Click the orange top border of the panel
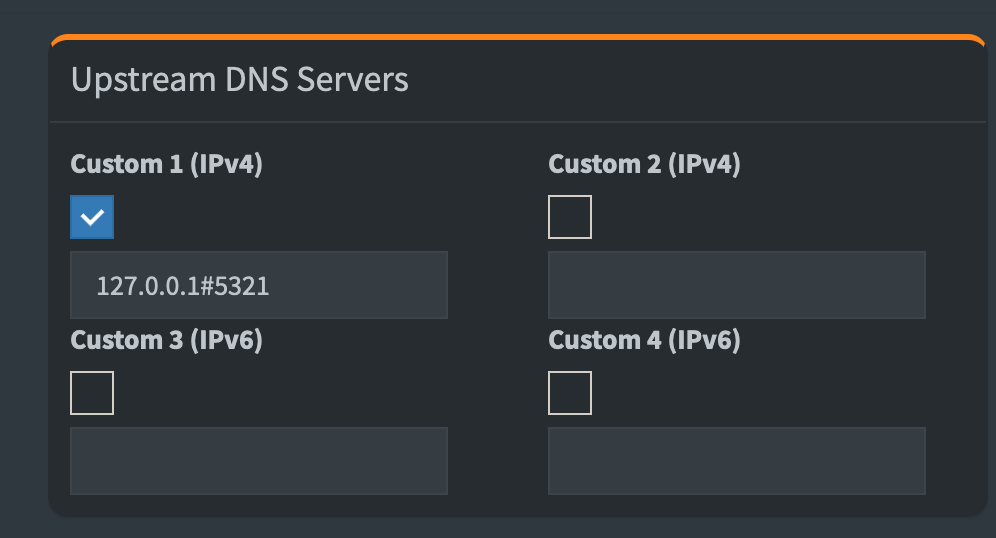996x538 pixels. point(518,38)
